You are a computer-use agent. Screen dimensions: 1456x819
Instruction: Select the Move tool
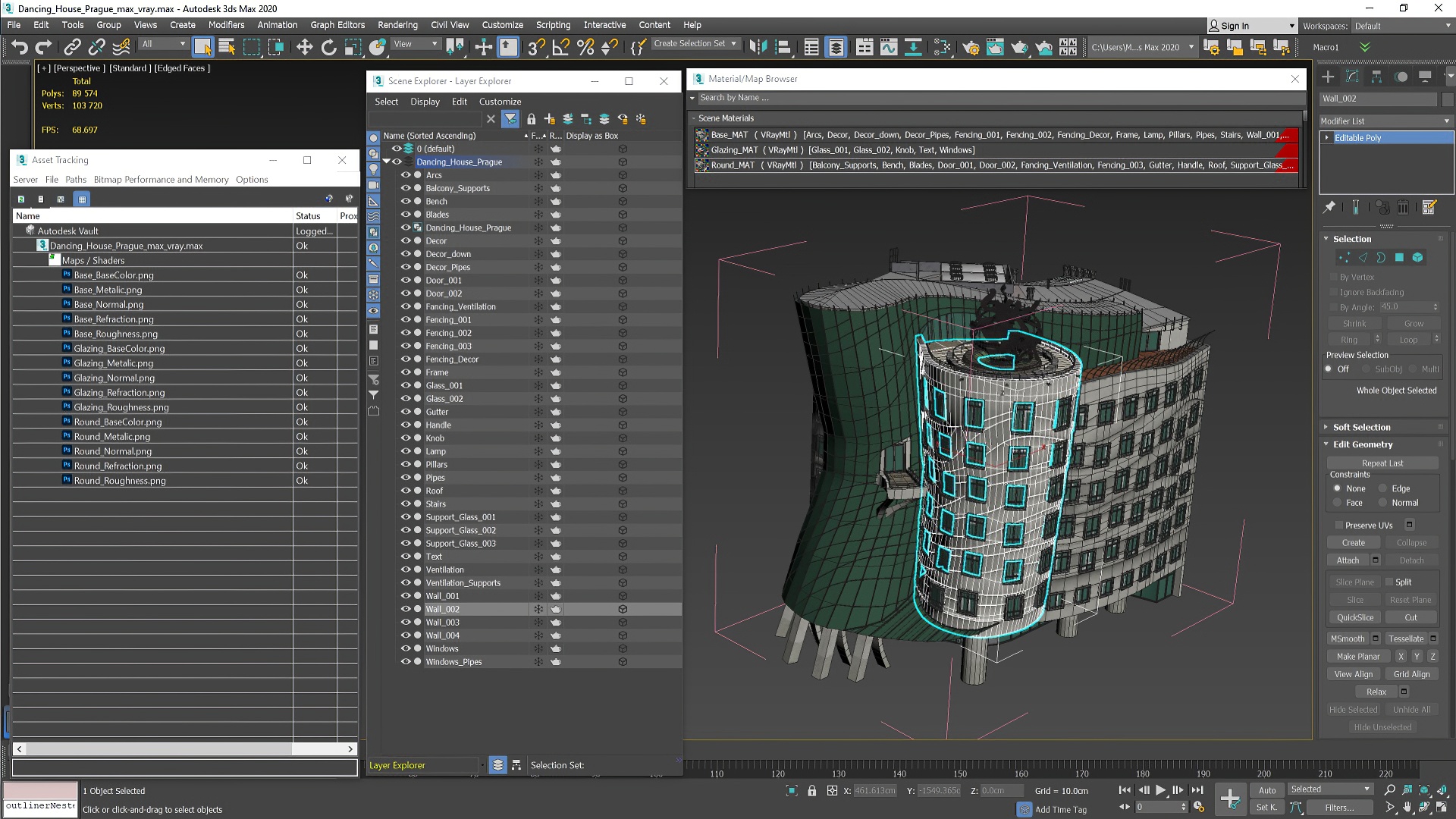click(x=304, y=47)
